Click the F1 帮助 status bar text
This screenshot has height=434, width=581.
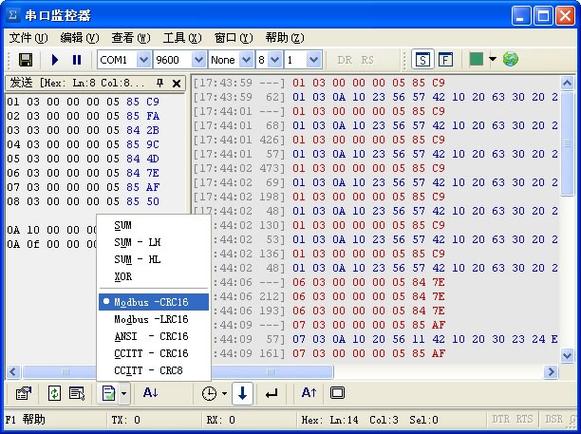pos(25,420)
